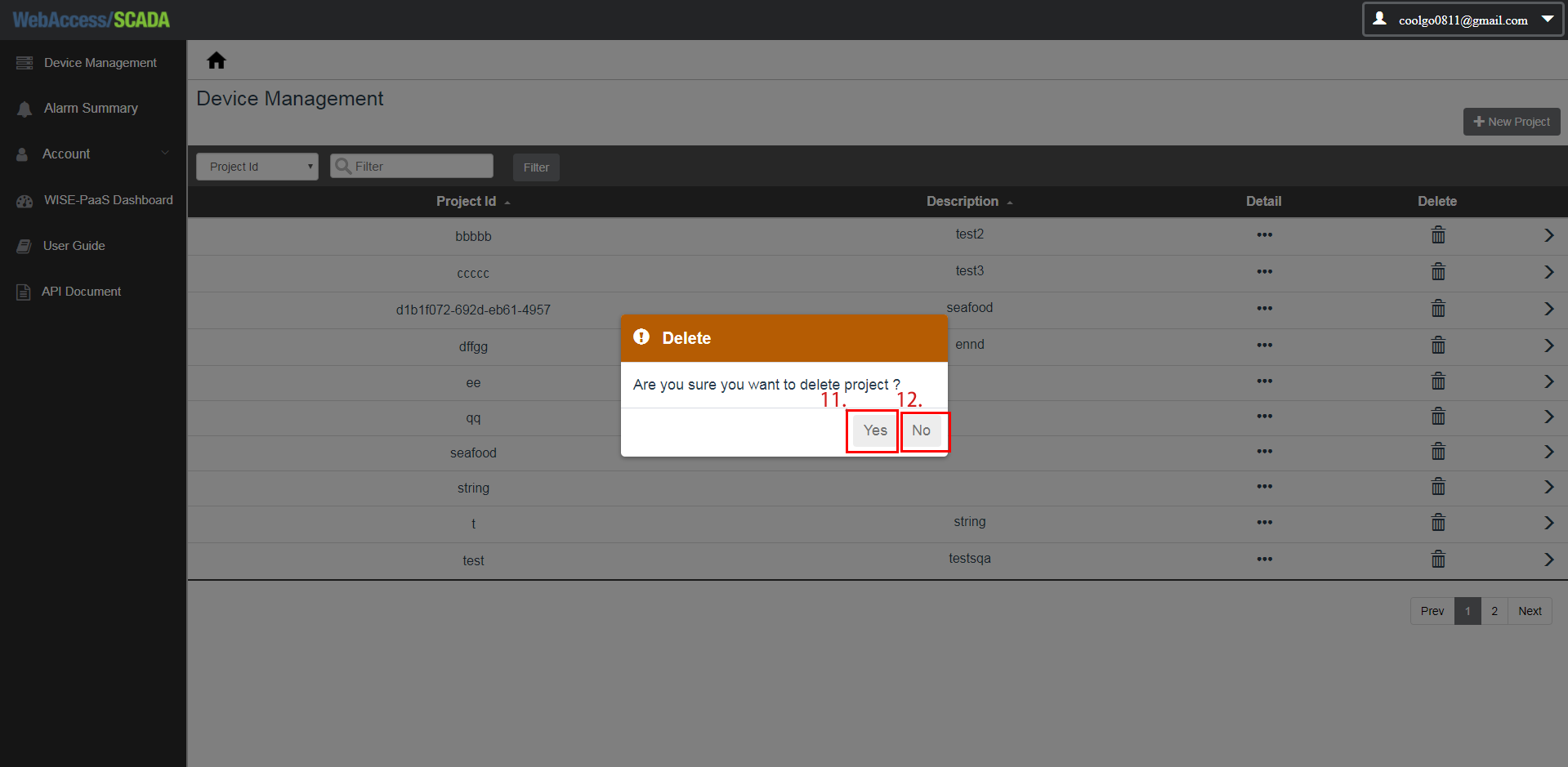Click the Filter button
The image size is (1568, 767).
(536, 167)
